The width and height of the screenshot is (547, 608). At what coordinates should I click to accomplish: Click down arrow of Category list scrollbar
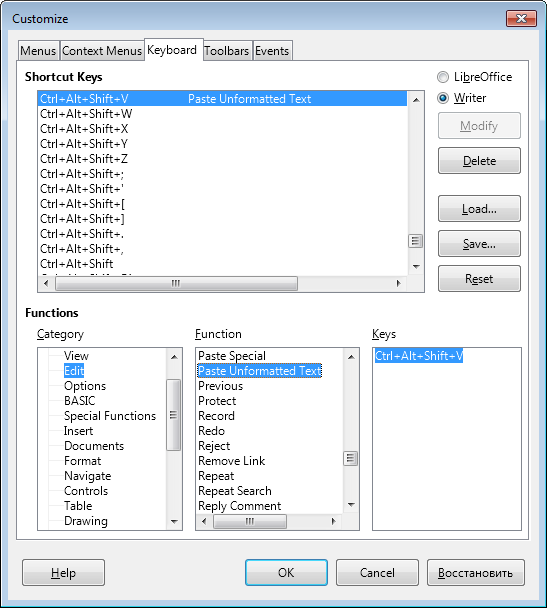tap(174, 522)
